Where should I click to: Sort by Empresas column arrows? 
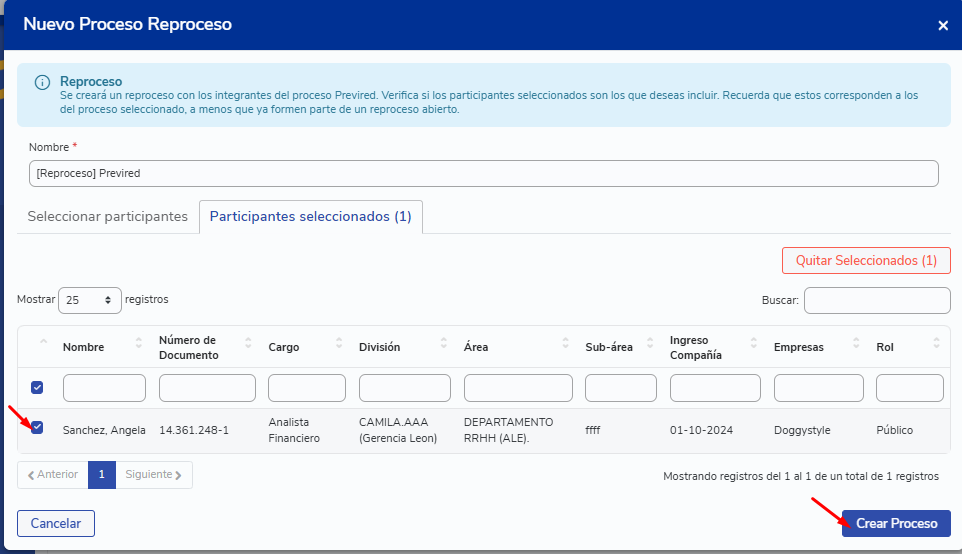[856, 343]
